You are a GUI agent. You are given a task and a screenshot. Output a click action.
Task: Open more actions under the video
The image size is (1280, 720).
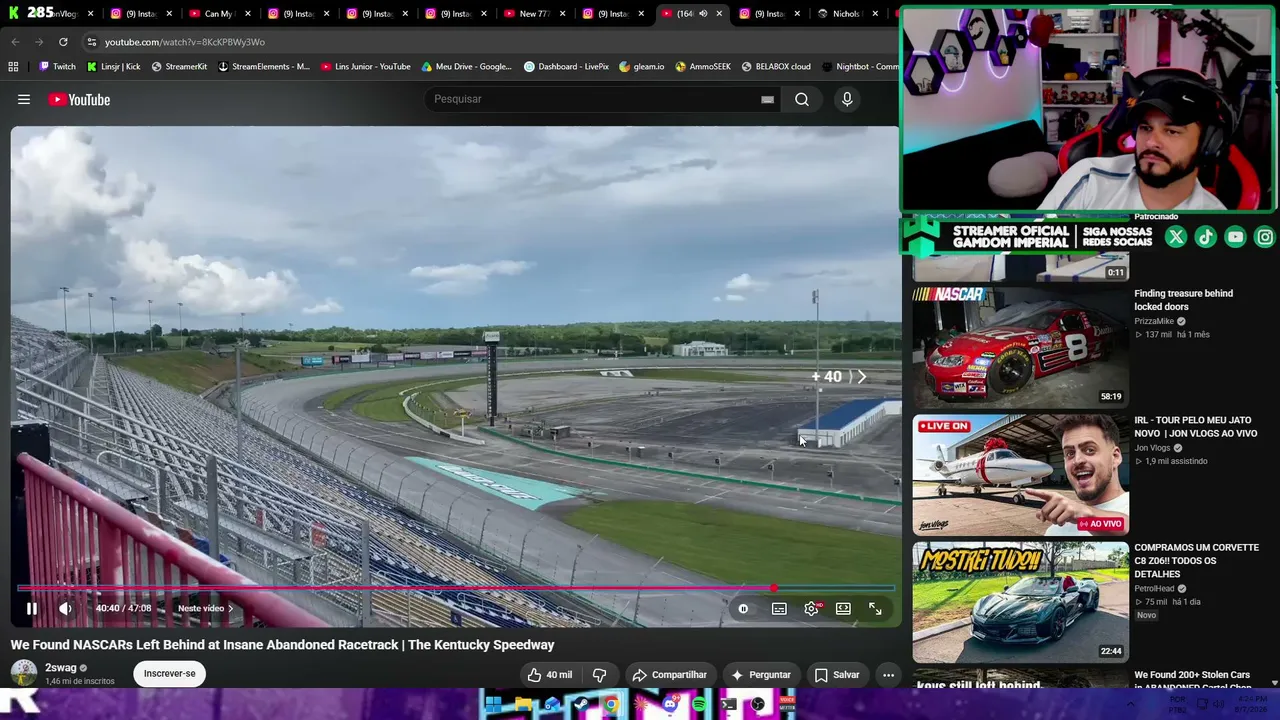click(888, 675)
